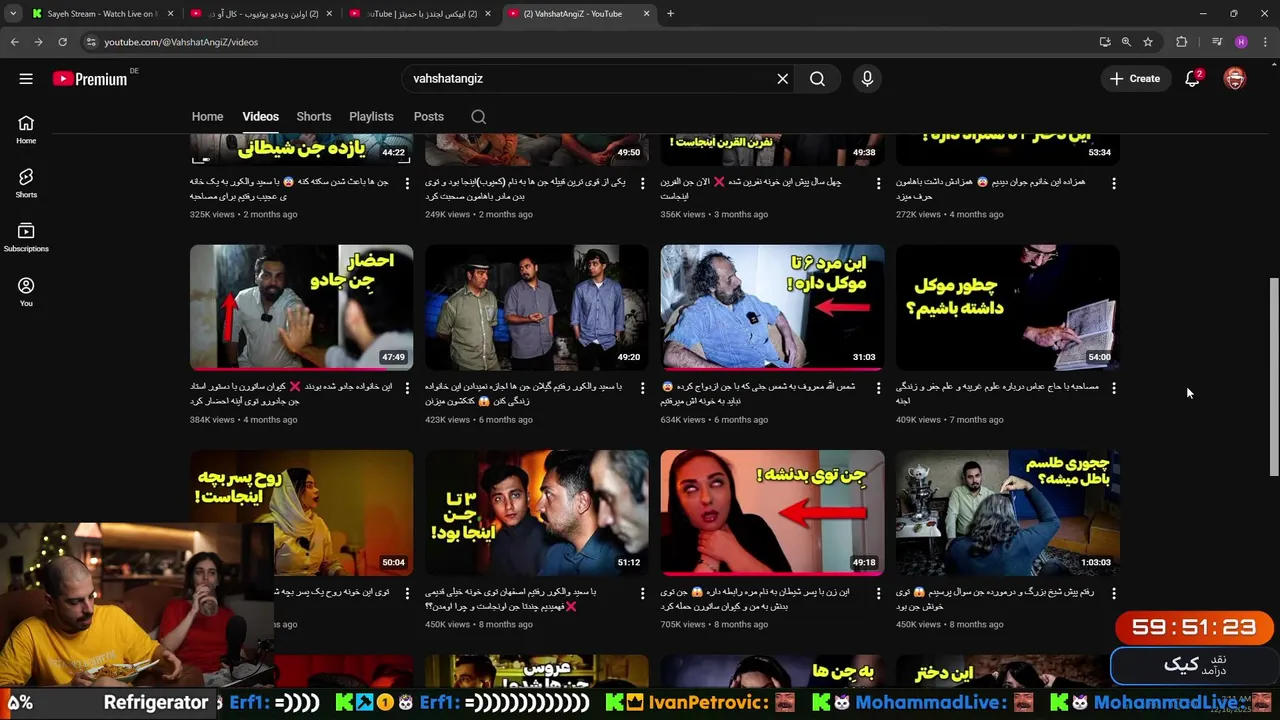Open the site info icon in address bar
1280x720 pixels.
coord(91,42)
